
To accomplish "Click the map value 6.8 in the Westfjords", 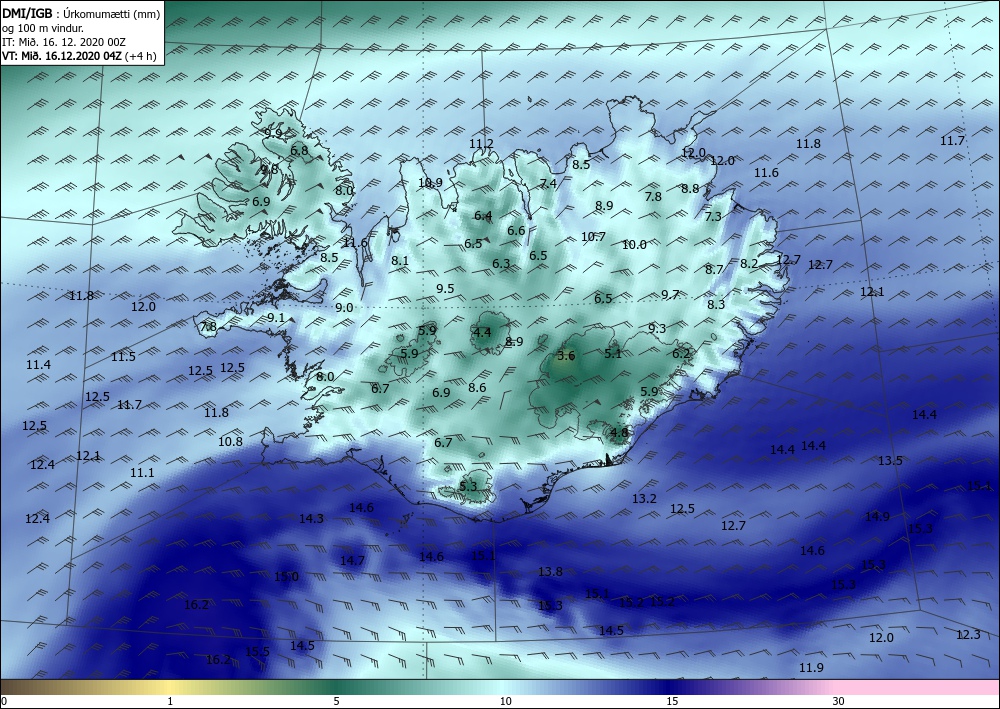I will (x=299, y=150).
